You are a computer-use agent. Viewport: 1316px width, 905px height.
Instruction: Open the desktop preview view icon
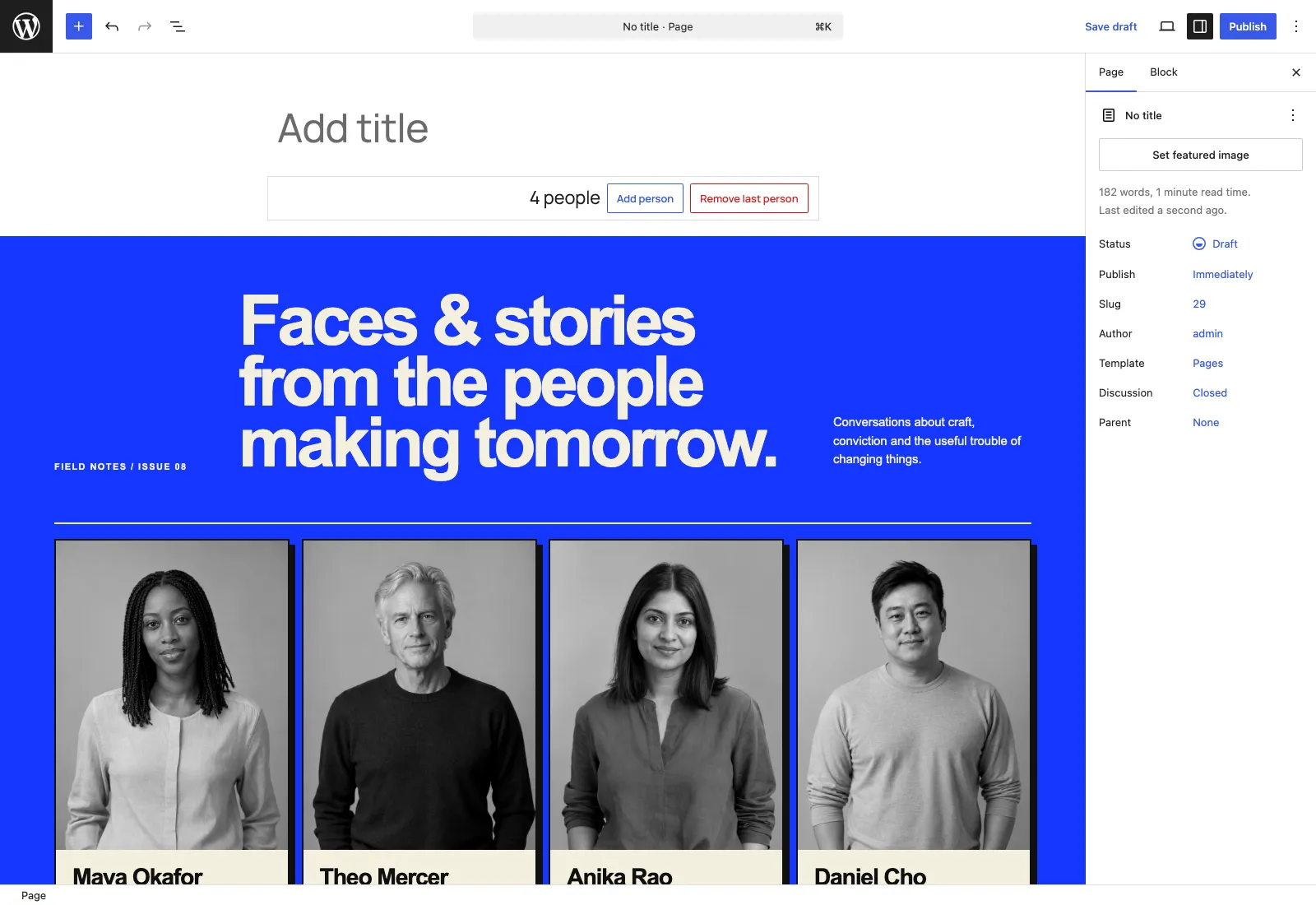(1167, 26)
